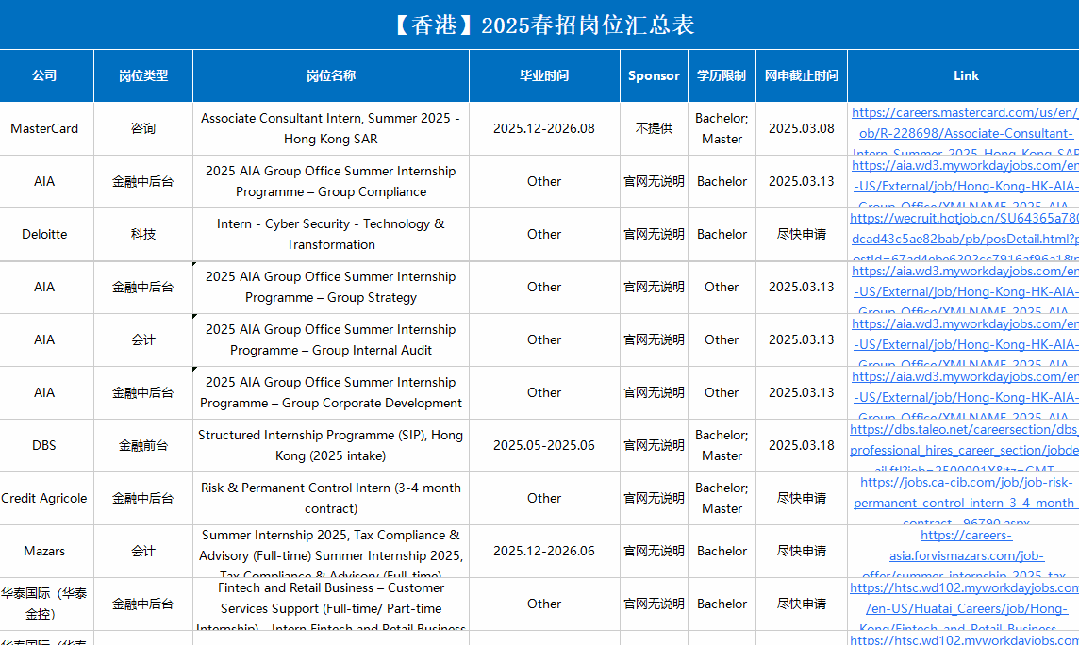Open the 华泰国际 htsc workdayjobs link
The image size is (1079, 645).
point(965,604)
